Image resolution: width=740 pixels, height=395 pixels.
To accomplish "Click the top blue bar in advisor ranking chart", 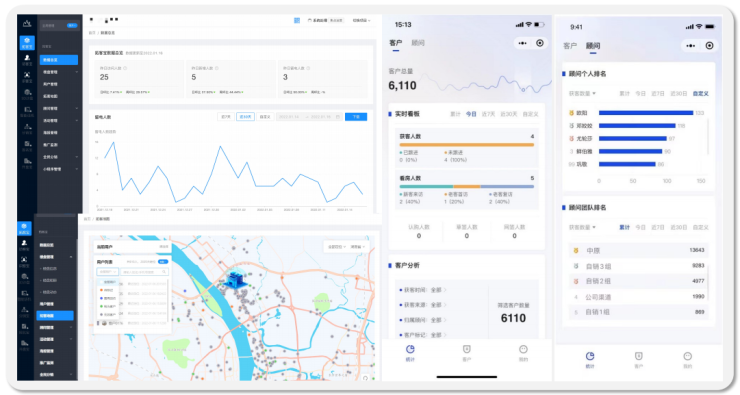I will (x=646, y=113).
